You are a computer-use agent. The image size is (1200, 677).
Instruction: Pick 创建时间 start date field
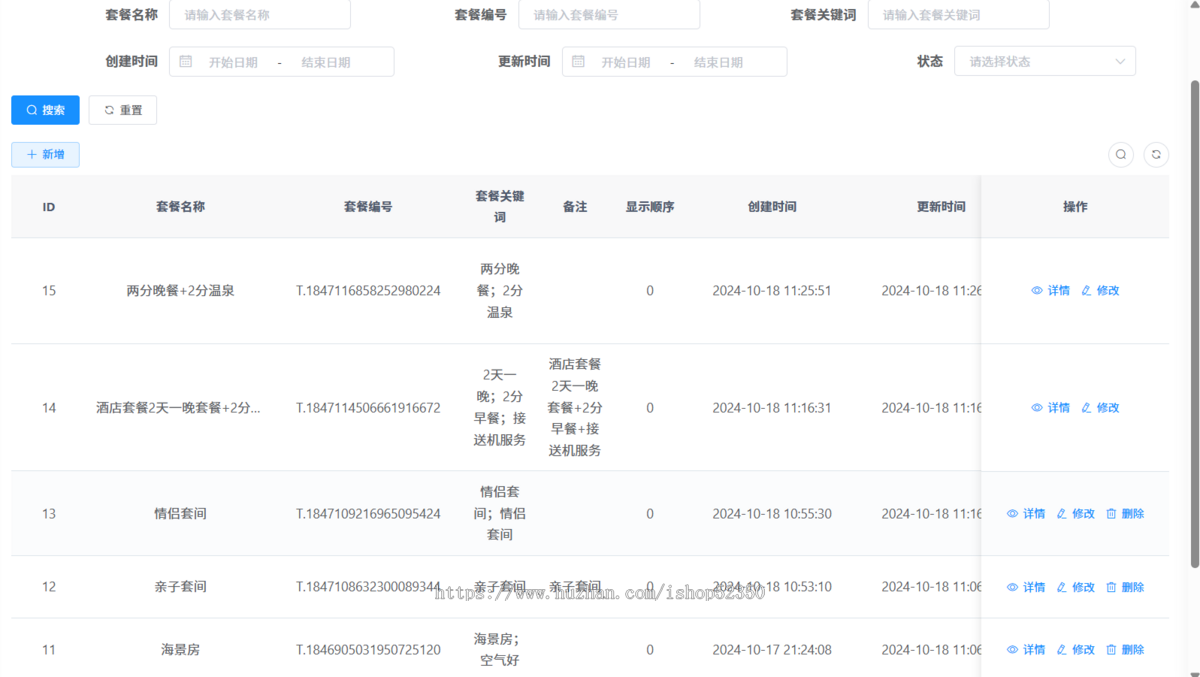pyautogui.click(x=233, y=62)
